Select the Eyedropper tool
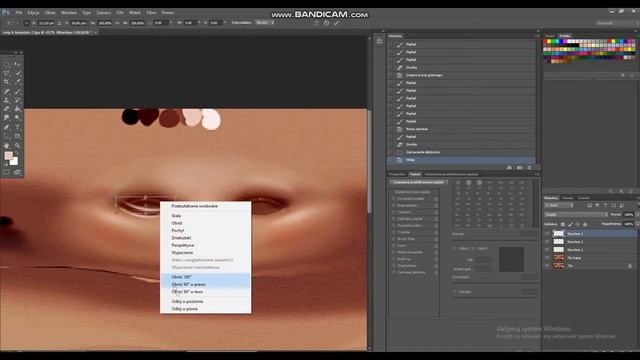Image resolution: width=640 pixels, height=360 pixels. pos(17,82)
